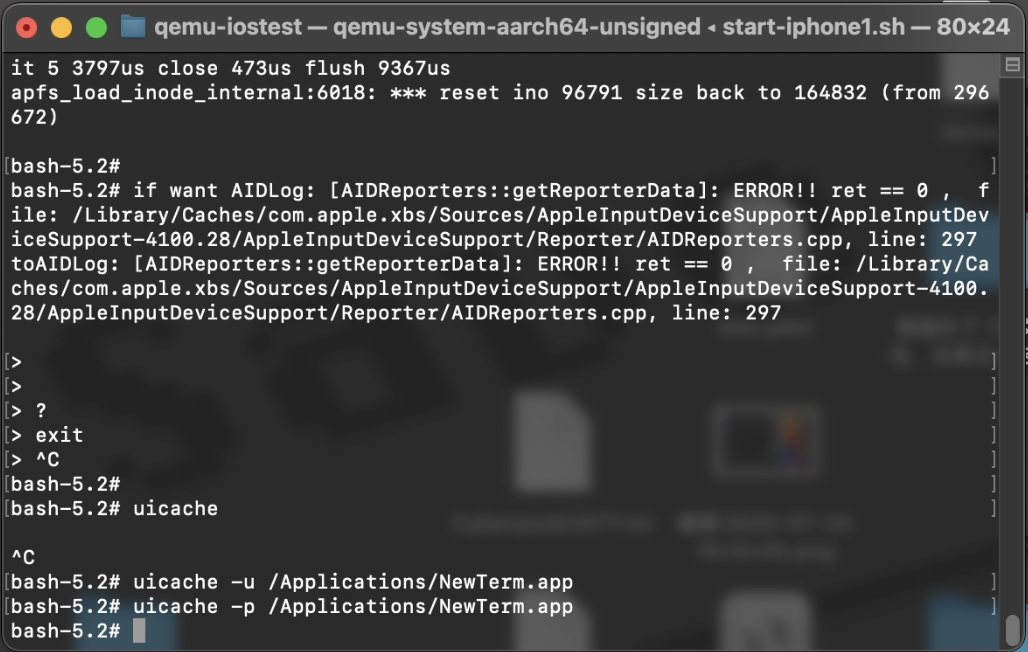Zoom the window using green button
The image size is (1028, 652).
click(95, 27)
